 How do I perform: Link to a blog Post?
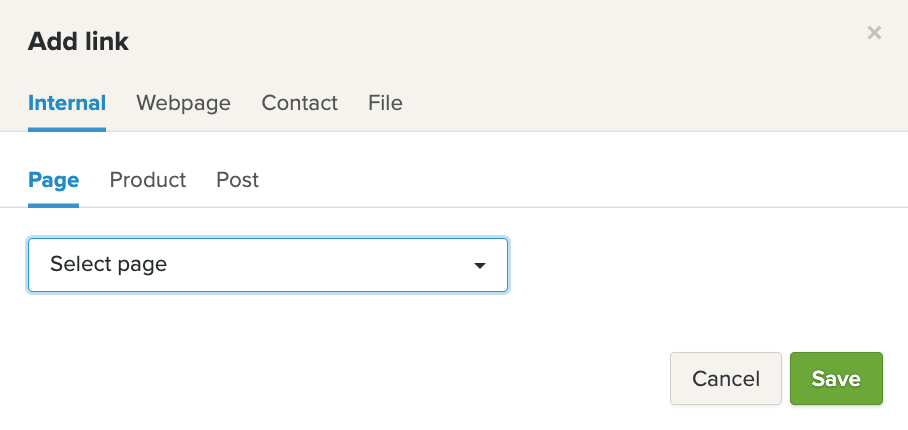[x=237, y=180]
